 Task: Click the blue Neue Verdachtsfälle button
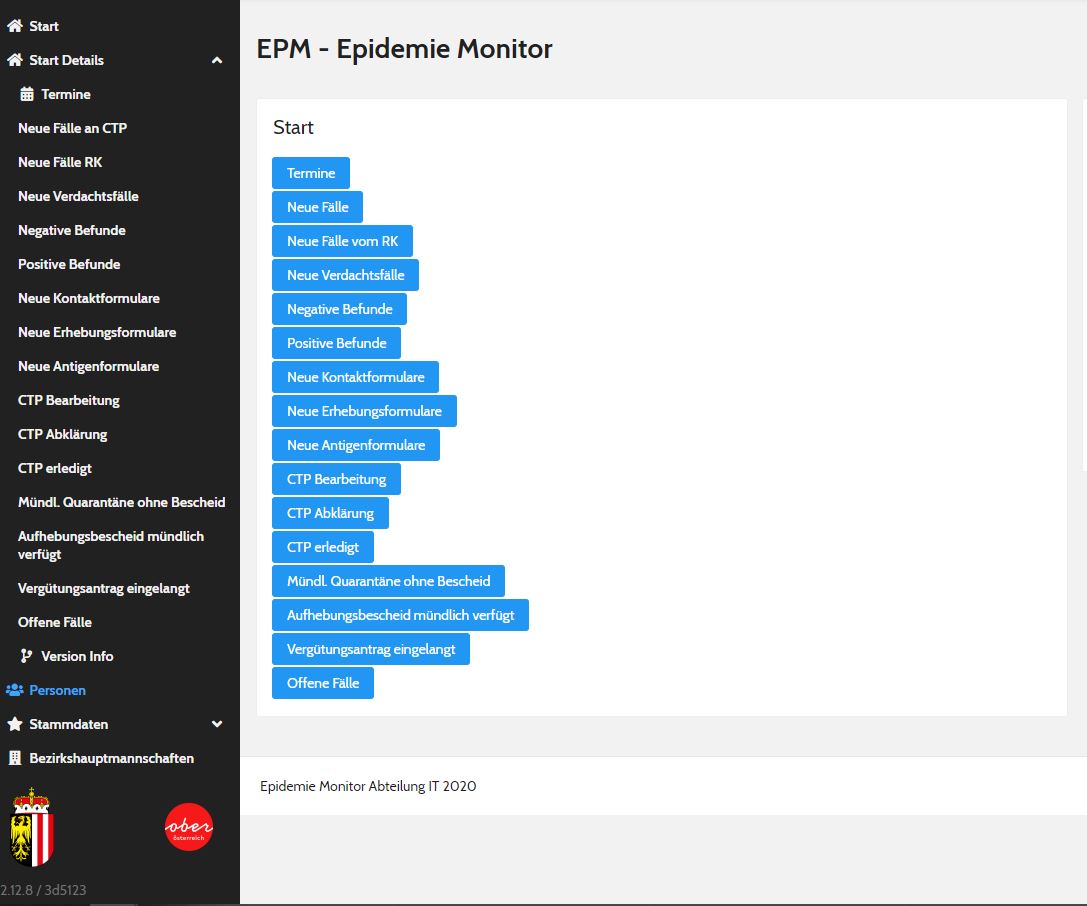tap(345, 275)
